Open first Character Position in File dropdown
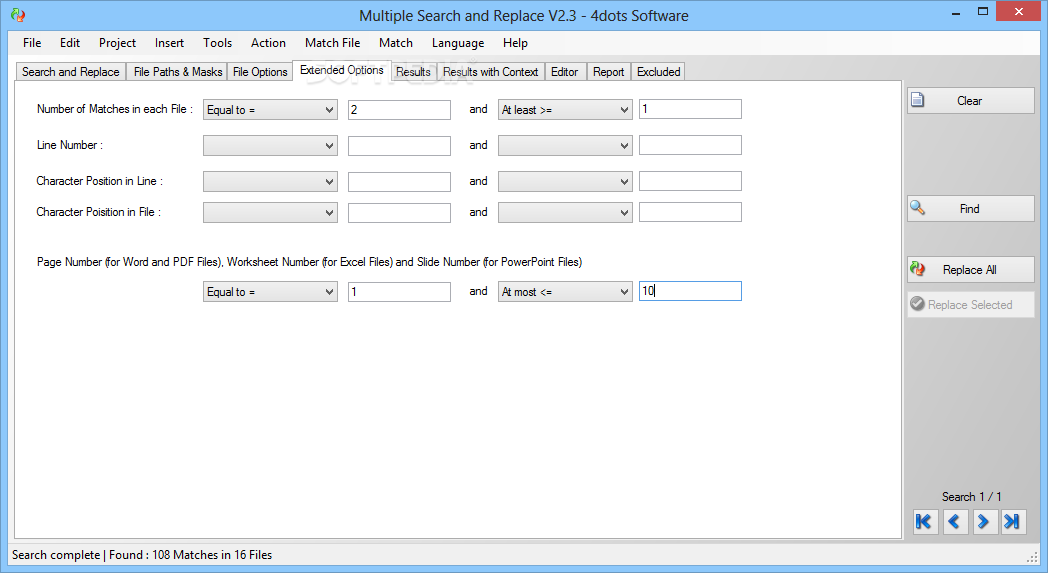1048x573 pixels. (x=270, y=213)
